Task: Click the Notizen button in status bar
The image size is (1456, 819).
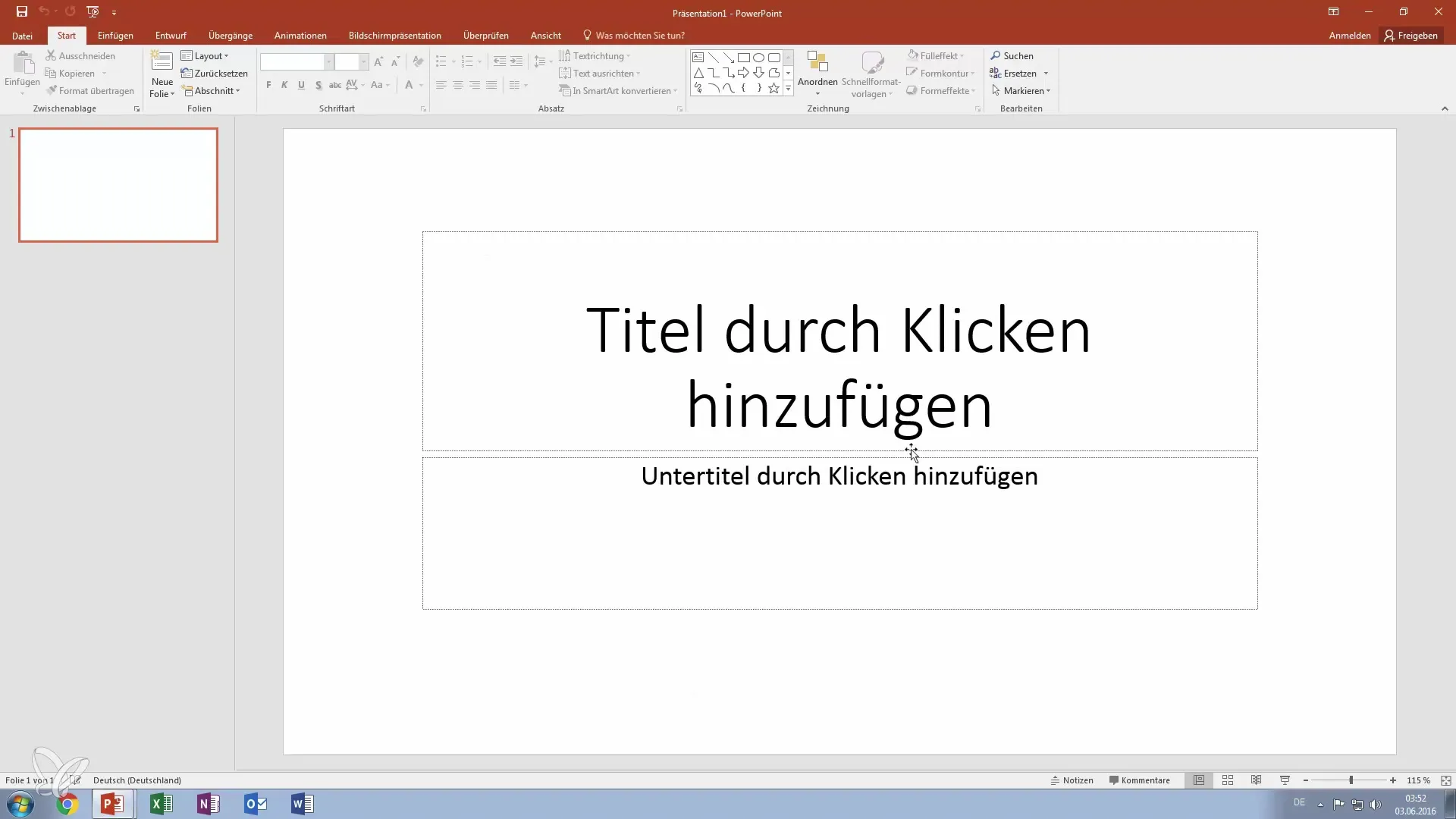Action: (x=1072, y=780)
